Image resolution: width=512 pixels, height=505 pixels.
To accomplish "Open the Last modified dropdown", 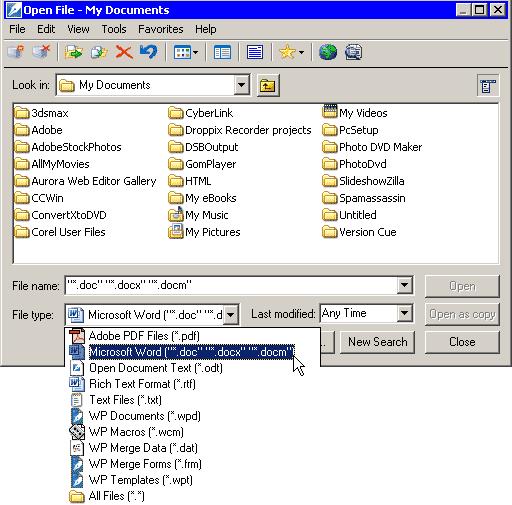I will coord(404,313).
